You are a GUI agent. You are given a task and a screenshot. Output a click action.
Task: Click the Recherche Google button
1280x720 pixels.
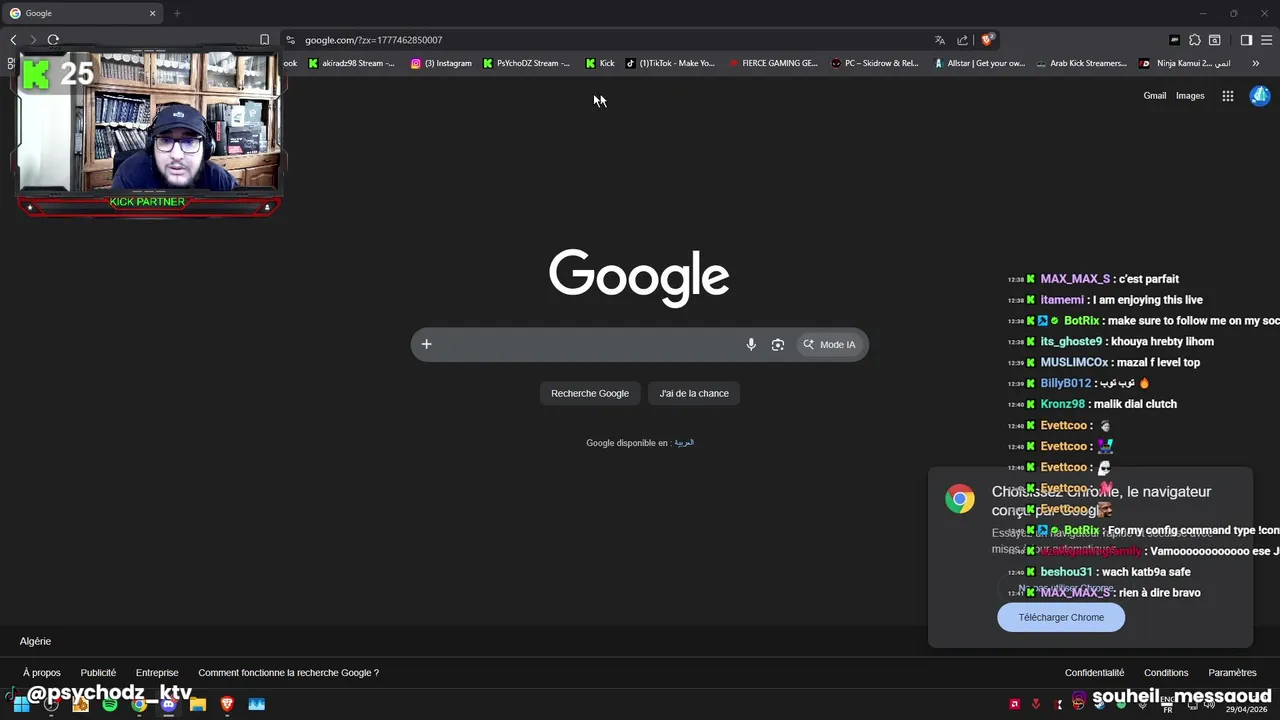590,393
